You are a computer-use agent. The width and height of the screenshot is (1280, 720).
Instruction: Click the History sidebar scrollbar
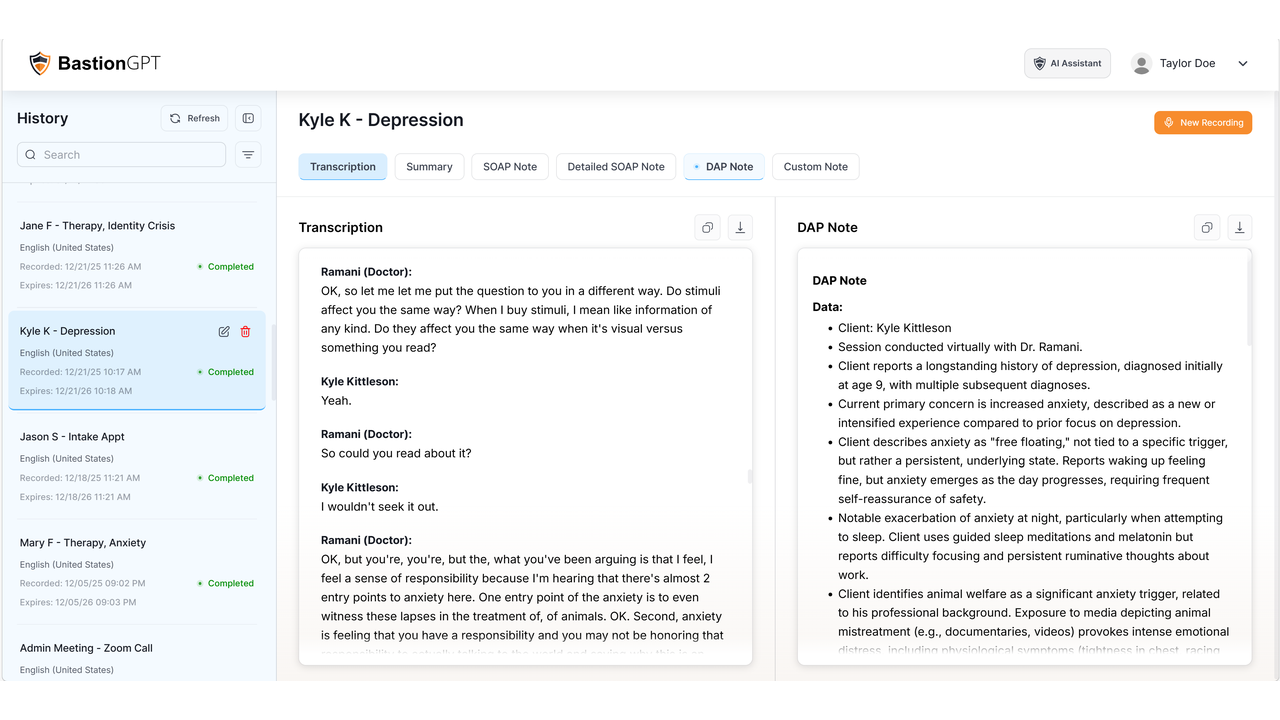(272, 362)
